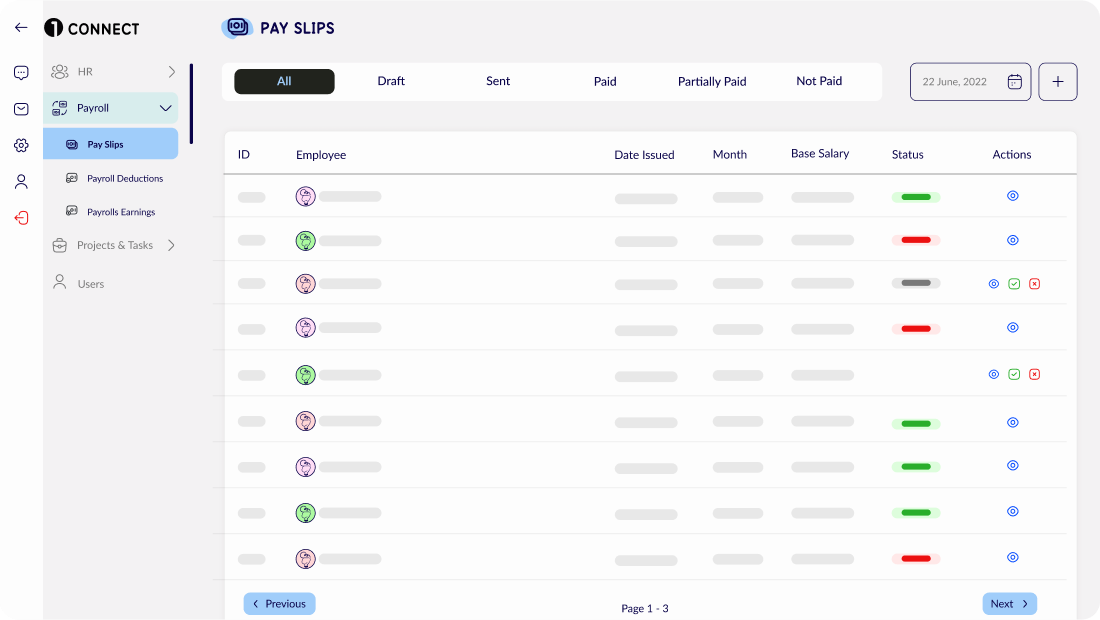This screenshot has height=620, width=1100.
Task: Click the plus button to add pay slip
Action: coord(1058,81)
